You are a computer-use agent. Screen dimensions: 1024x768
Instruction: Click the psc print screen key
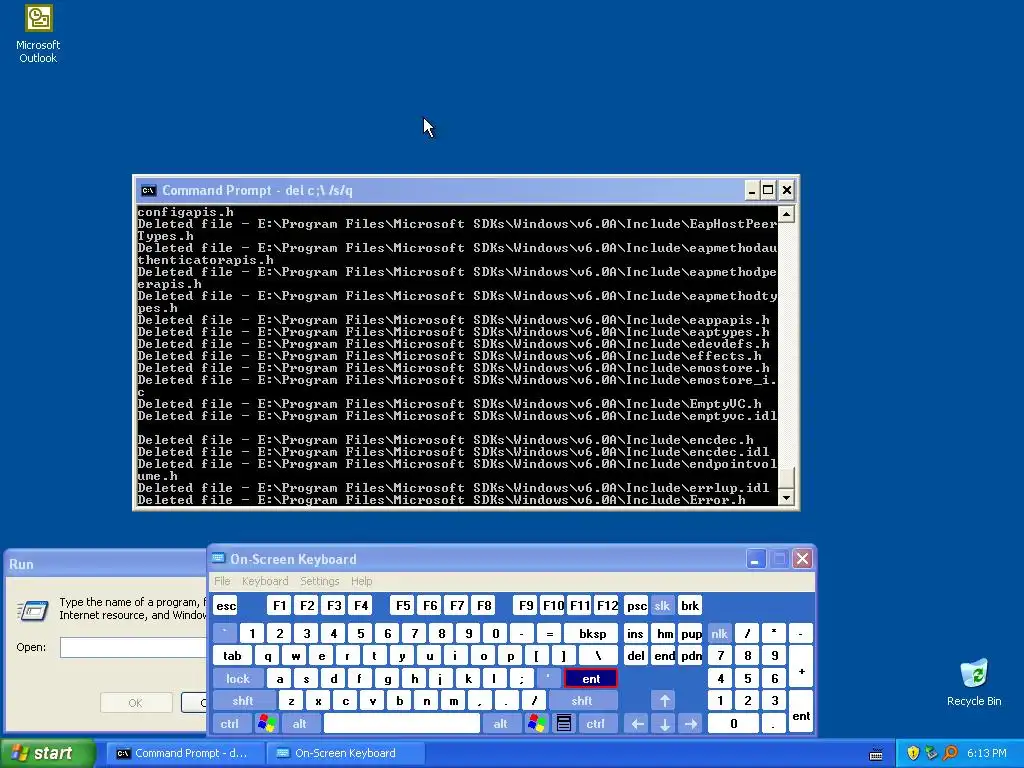pos(637,606)
